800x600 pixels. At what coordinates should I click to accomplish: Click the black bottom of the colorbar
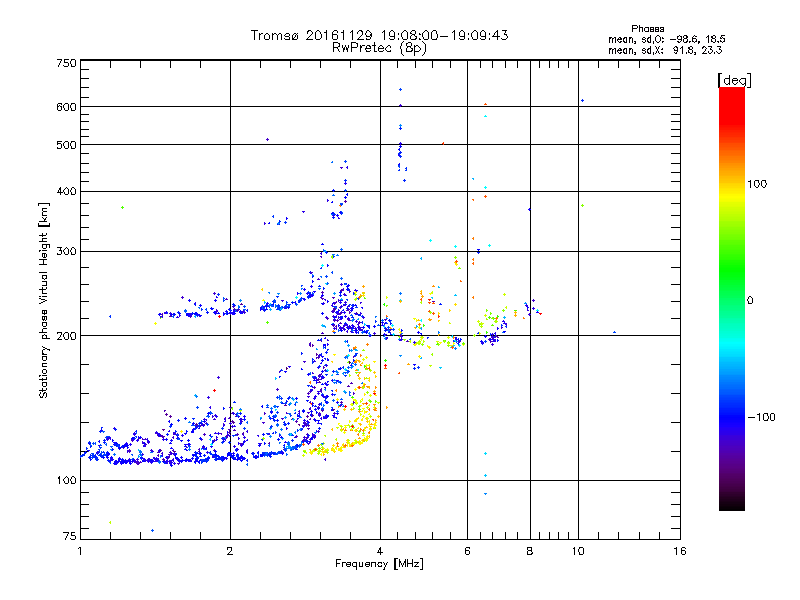pyautogui.click(x=732, y=503)
